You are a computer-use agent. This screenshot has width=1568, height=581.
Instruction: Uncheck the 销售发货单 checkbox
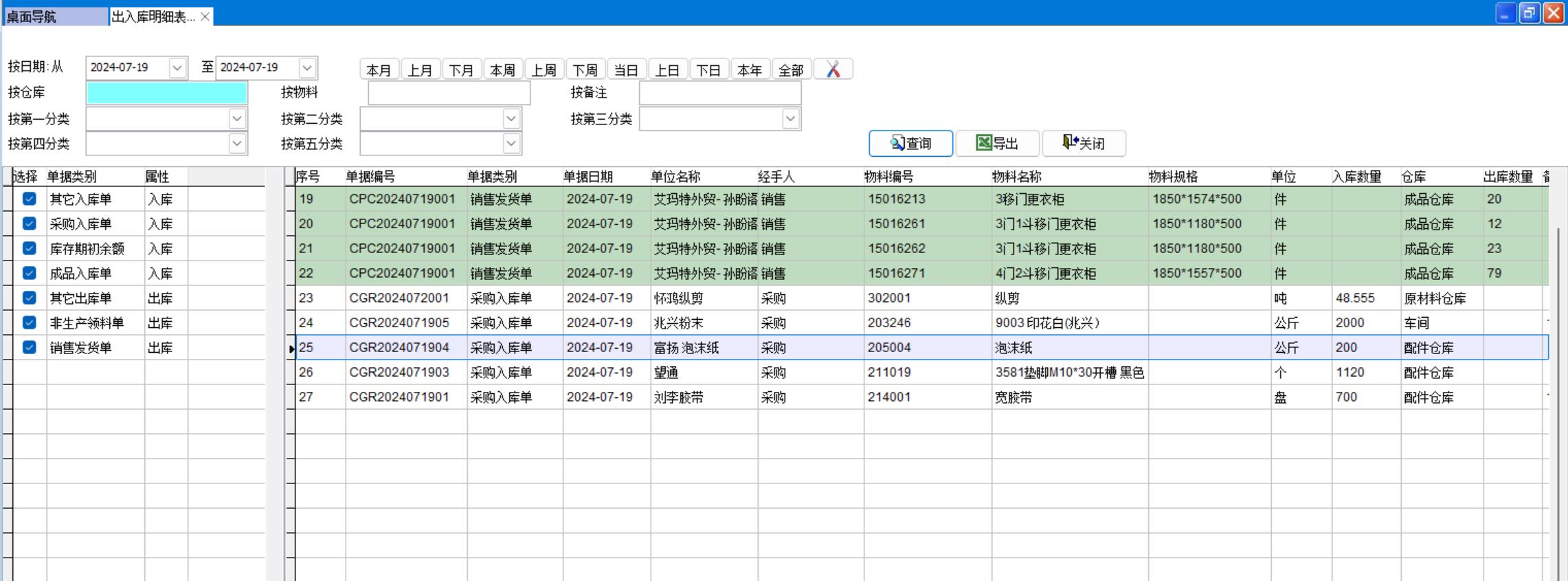coord(29,347)
